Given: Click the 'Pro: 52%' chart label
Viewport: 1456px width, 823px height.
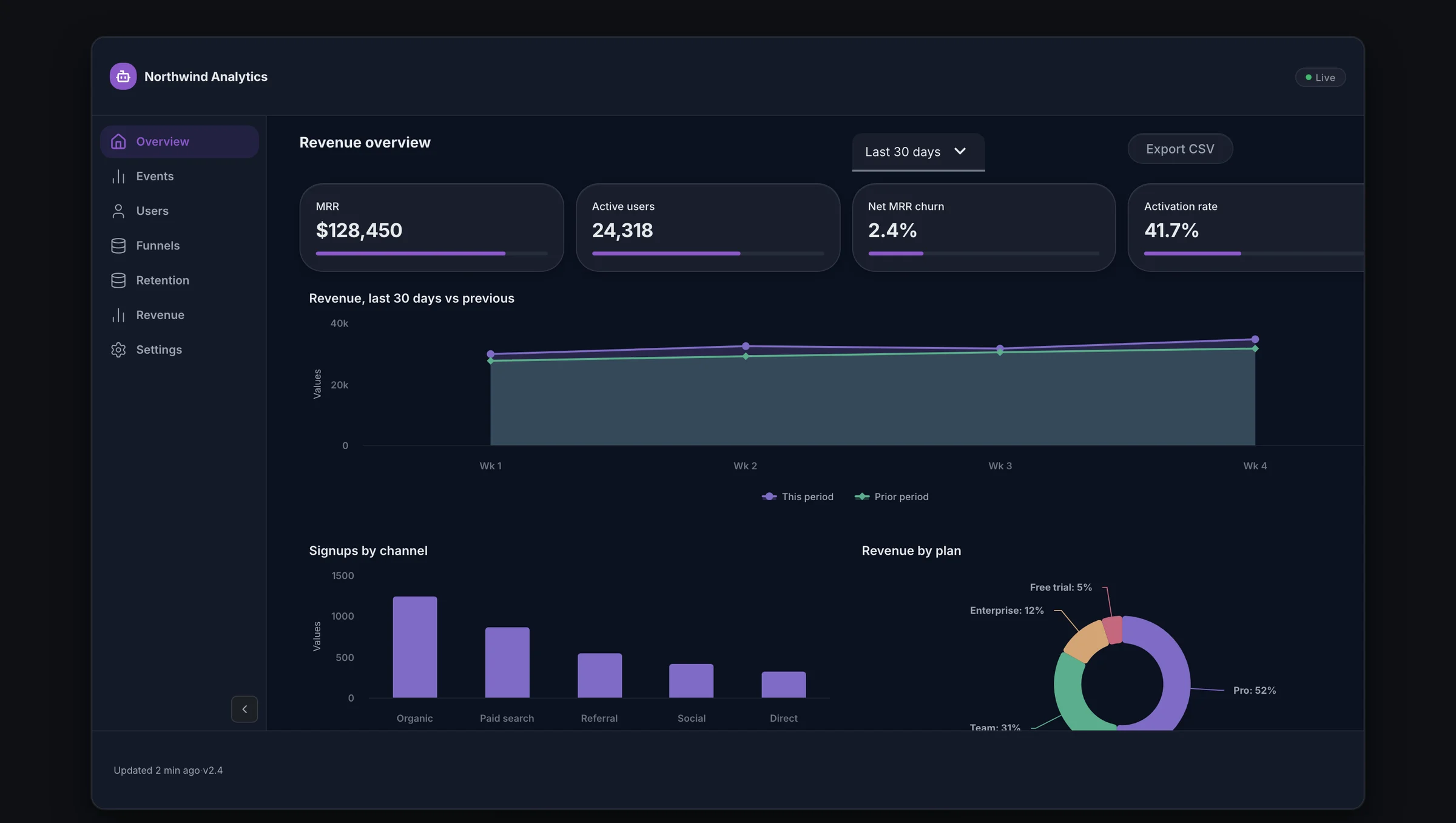Looking at the screenshot, I should (1255, 691).
